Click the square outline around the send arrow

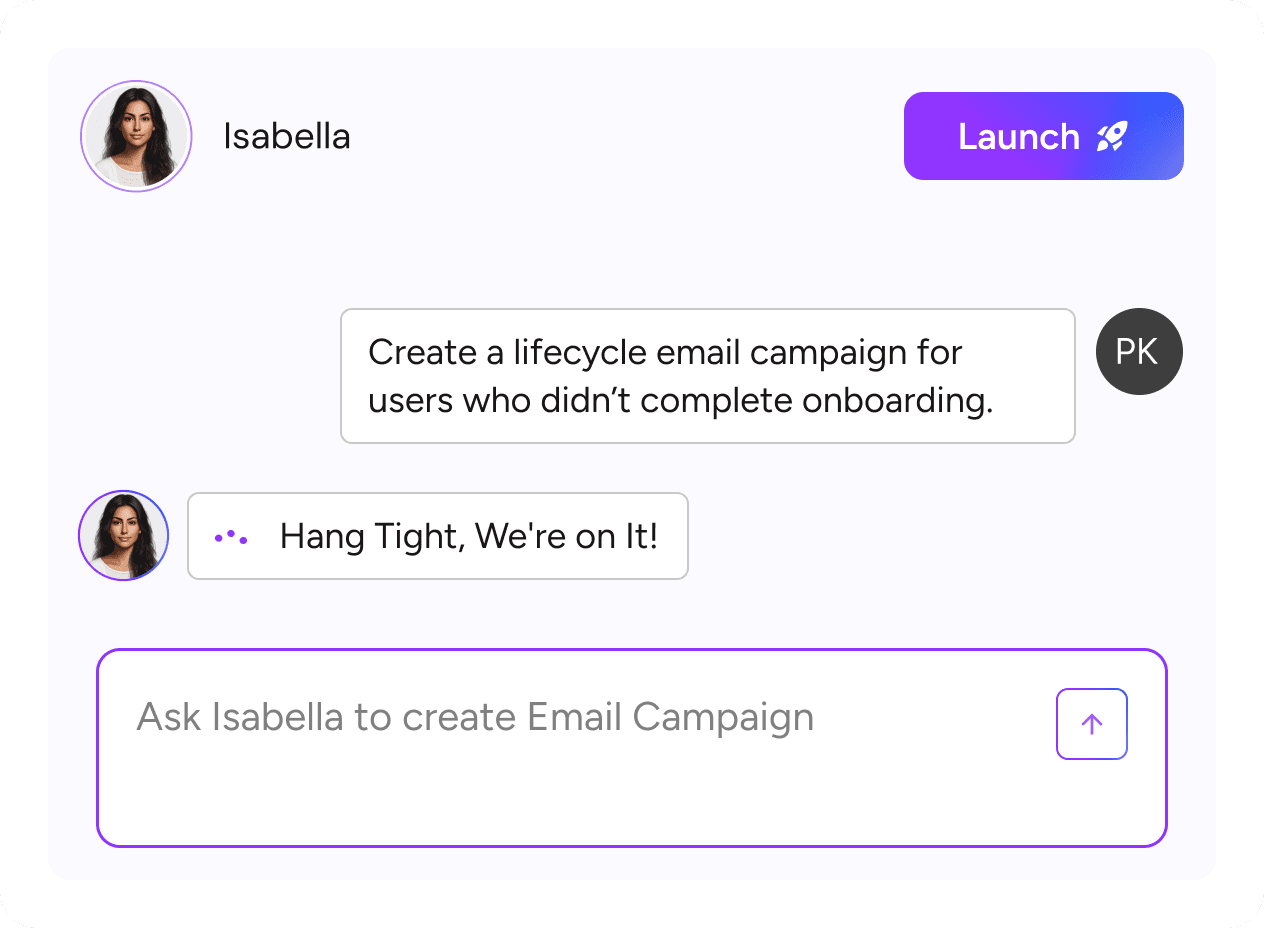(x=1092, y=724)
